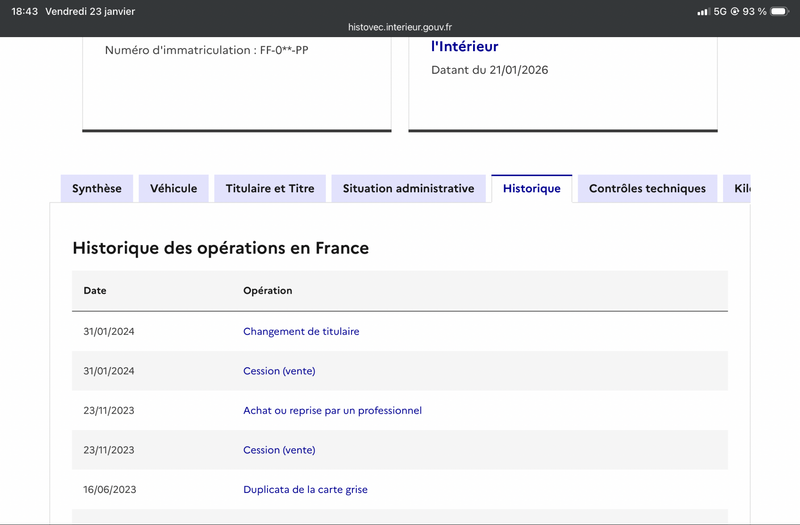Switch to the Véhicule tab

coord(173,188)
